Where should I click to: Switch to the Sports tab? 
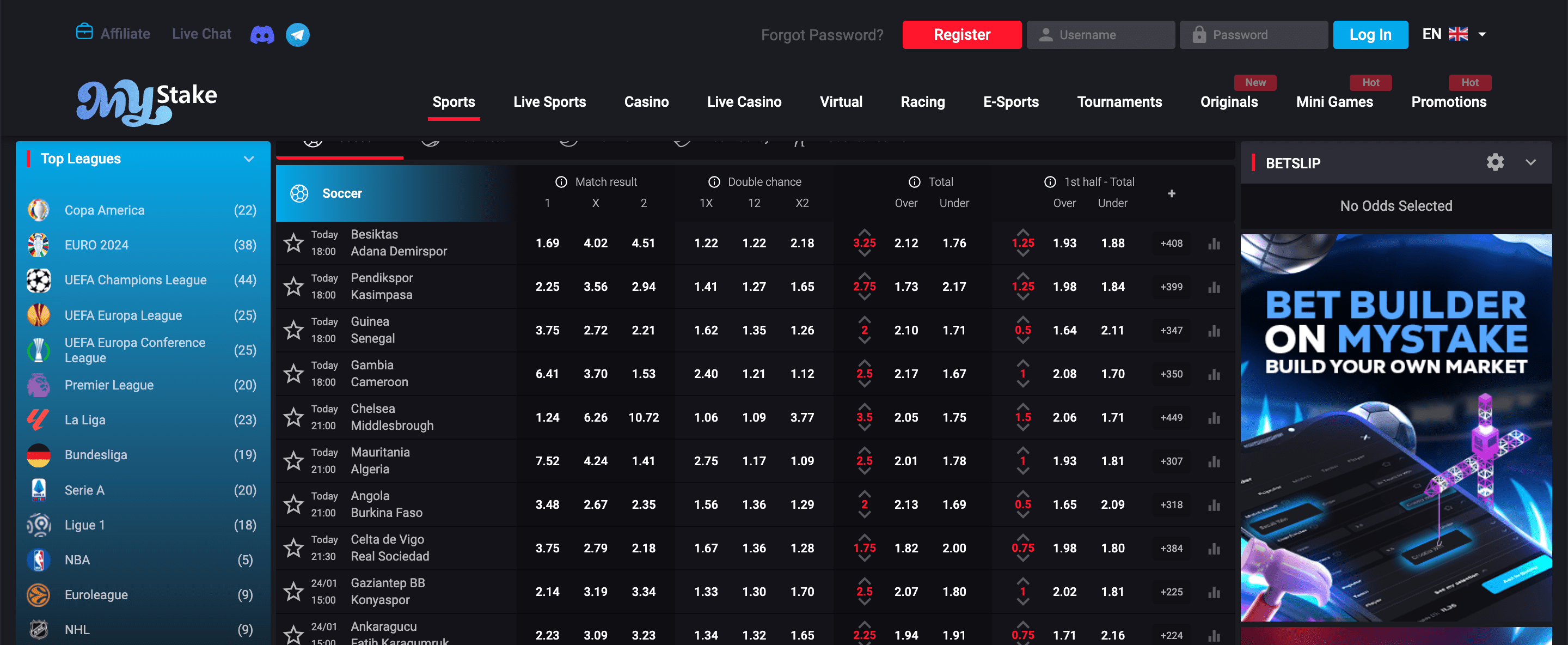tap(454, 102)
